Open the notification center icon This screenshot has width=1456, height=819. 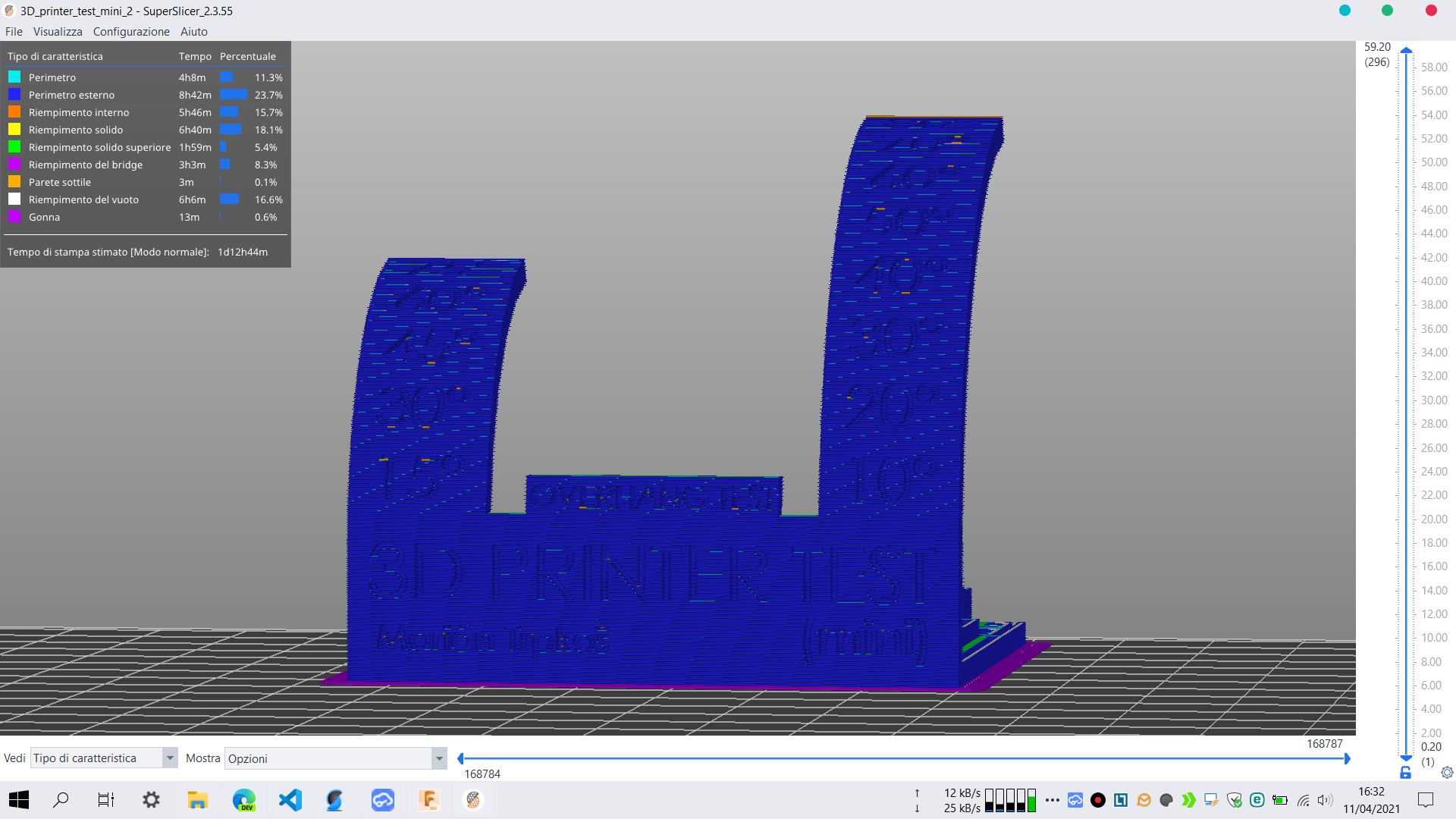coord(1426,800)
